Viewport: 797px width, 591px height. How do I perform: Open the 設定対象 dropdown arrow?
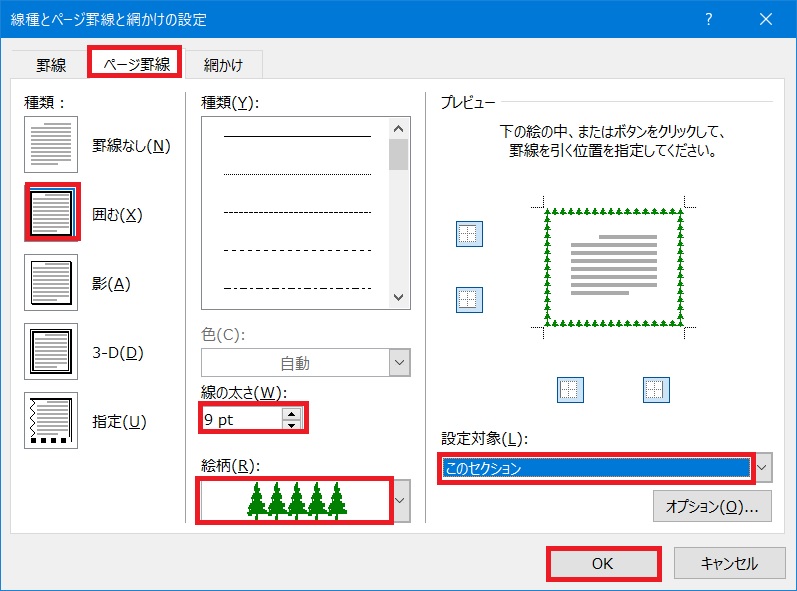tap(762, 468)
